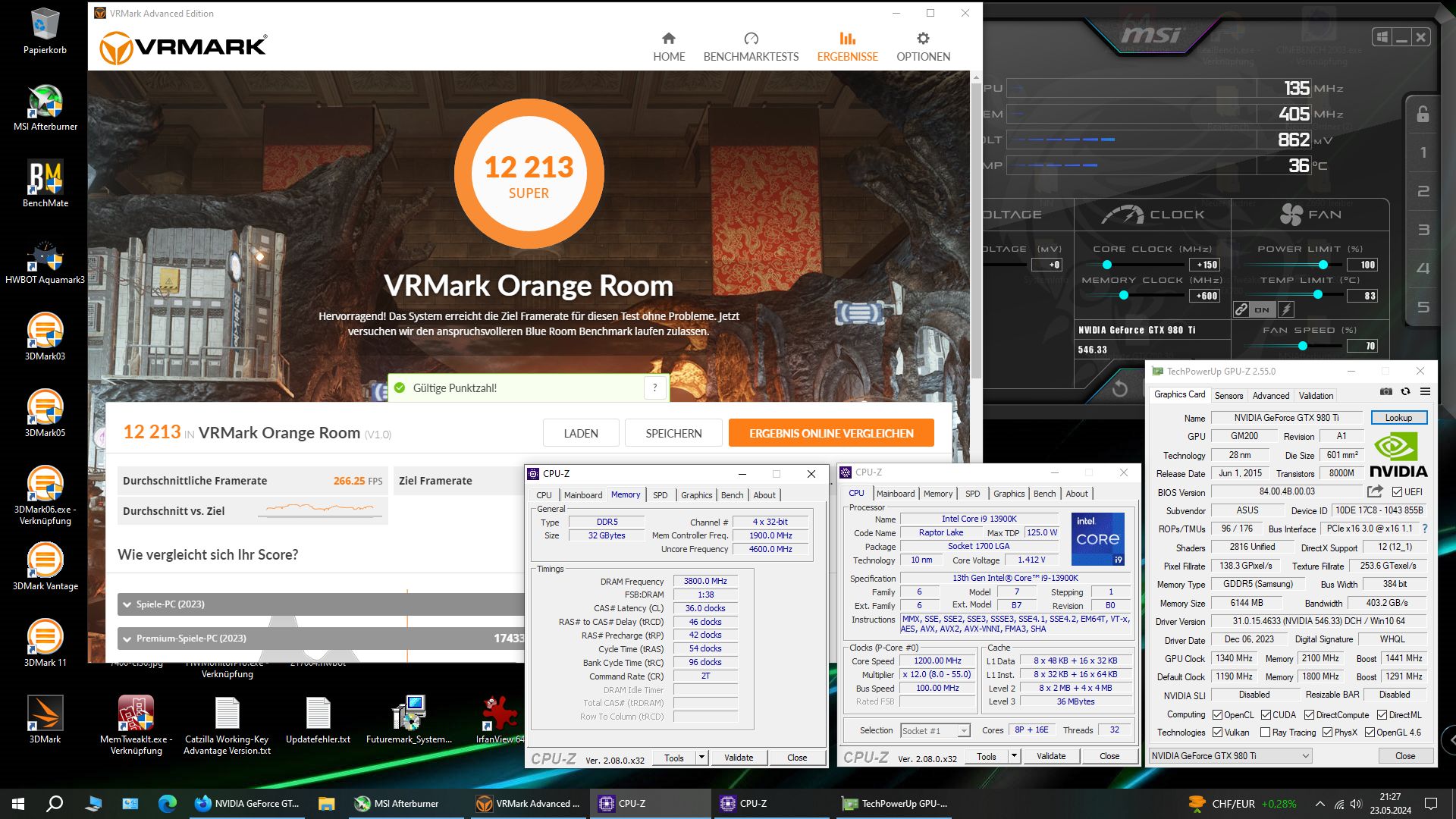1456x819 pixels.
Task: Toggle the Ray Tracing checkbox in GPU-Z
Action: [x=1265, y=732]
